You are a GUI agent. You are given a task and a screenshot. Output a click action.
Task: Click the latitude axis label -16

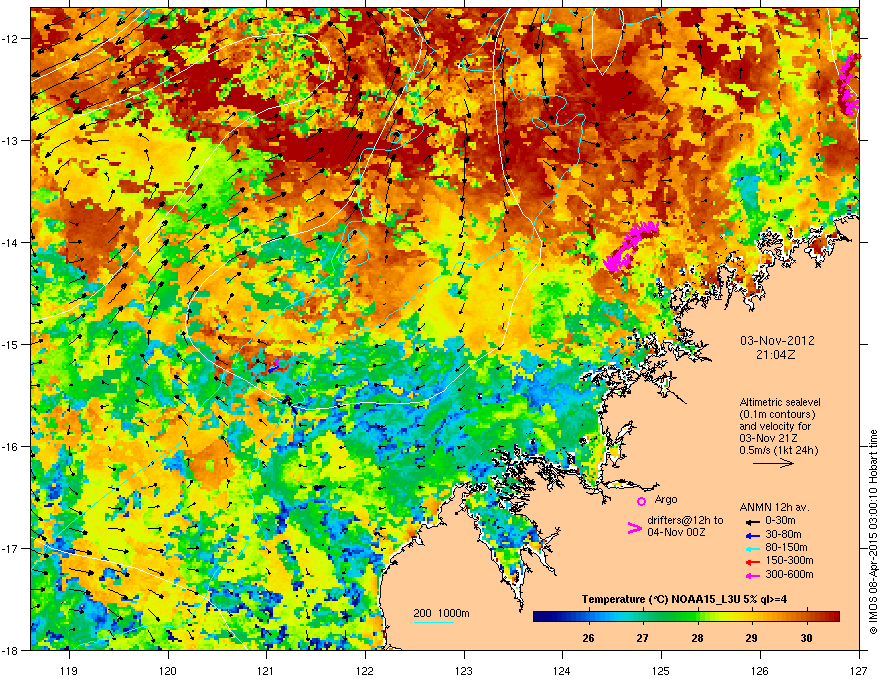(x=11, y=446)
